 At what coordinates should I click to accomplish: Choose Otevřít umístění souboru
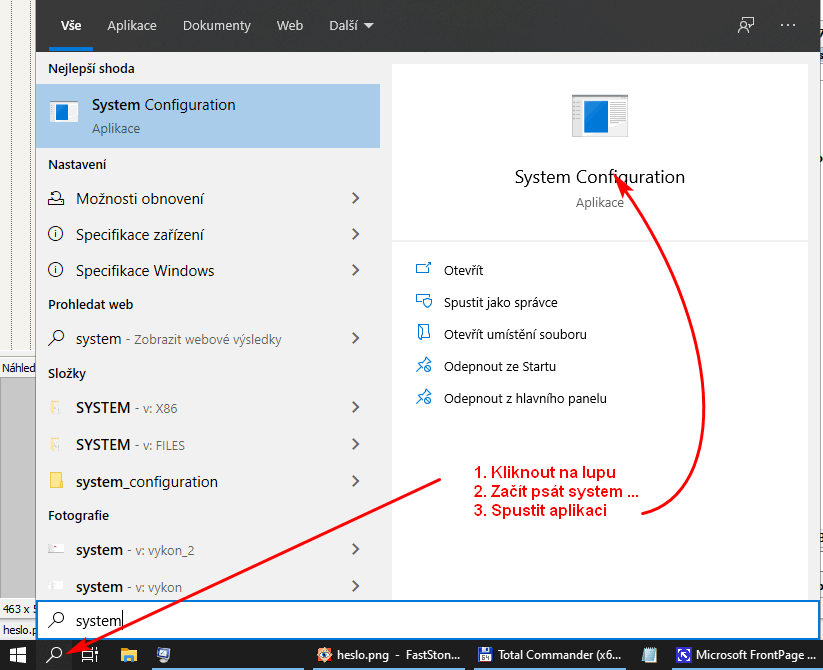[x=514, y=334]
